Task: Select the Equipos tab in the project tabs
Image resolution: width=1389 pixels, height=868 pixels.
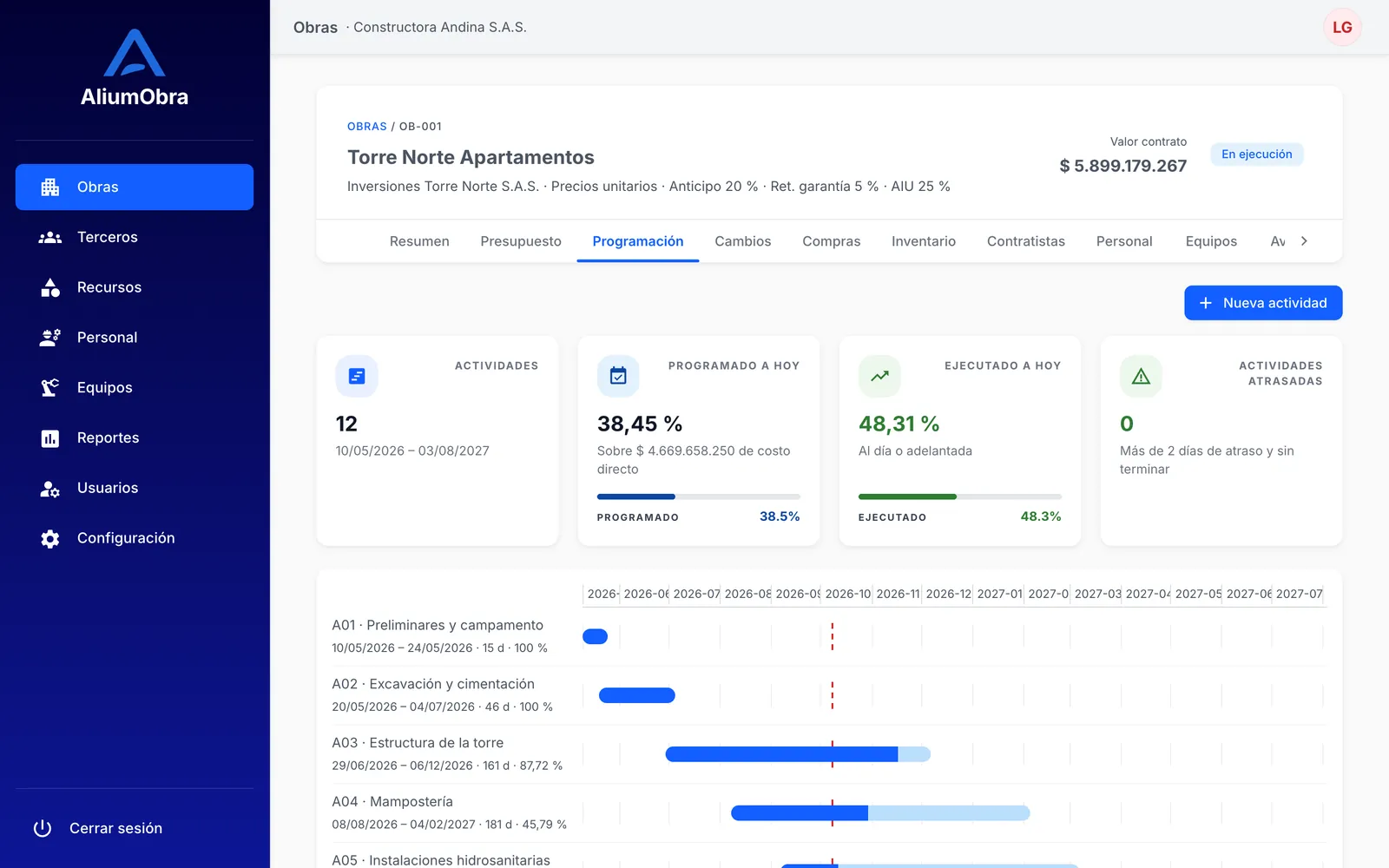Action: pos(1211,241)
